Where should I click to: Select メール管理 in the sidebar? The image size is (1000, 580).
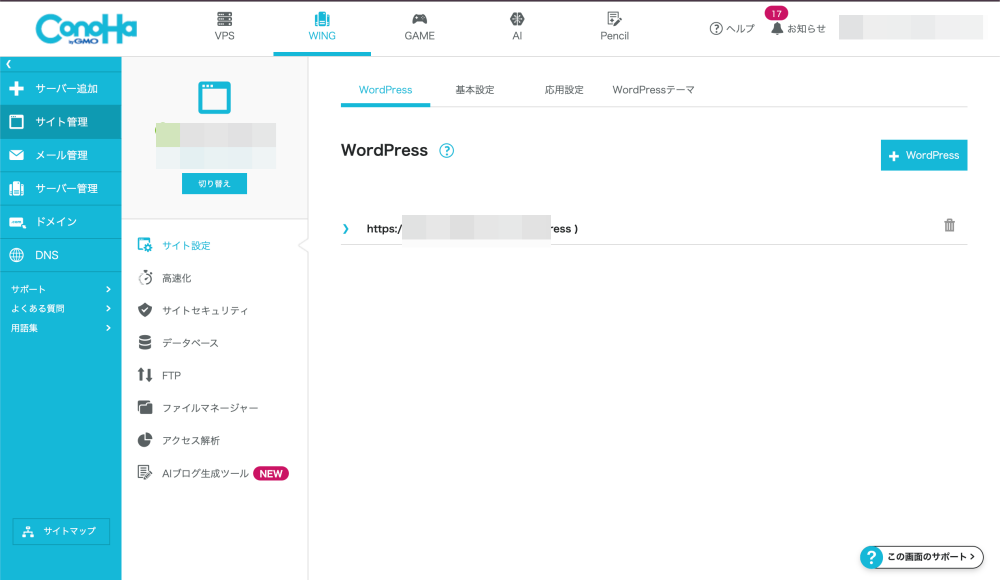[60, 155]
